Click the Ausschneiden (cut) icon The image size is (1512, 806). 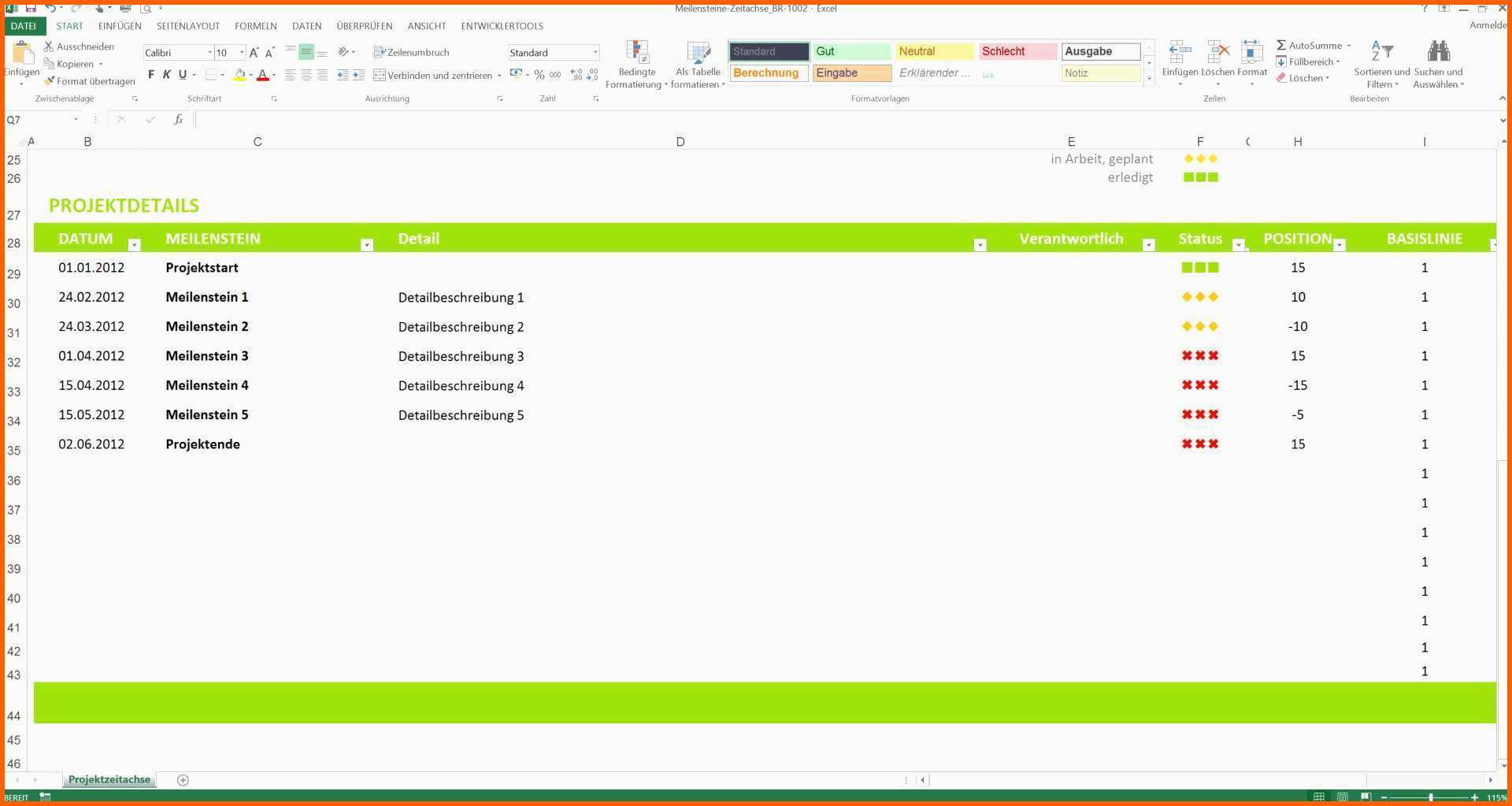click(49, 46)
